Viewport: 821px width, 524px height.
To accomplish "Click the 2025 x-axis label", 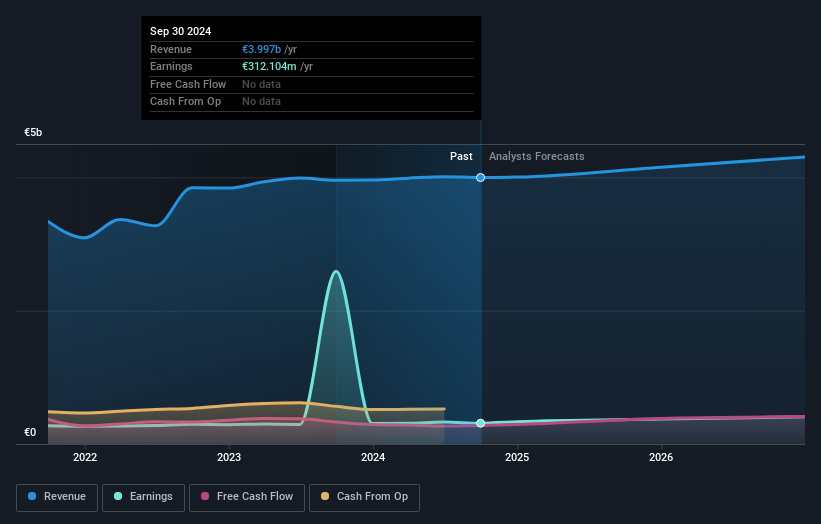I will point(517,457).
